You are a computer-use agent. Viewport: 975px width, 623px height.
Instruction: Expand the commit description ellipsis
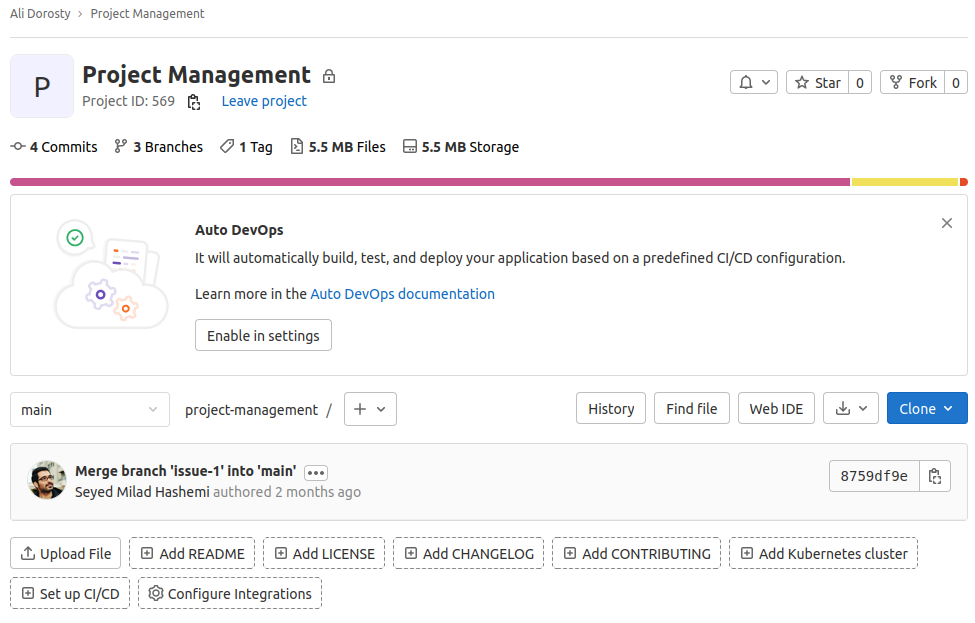click(316, 472)
